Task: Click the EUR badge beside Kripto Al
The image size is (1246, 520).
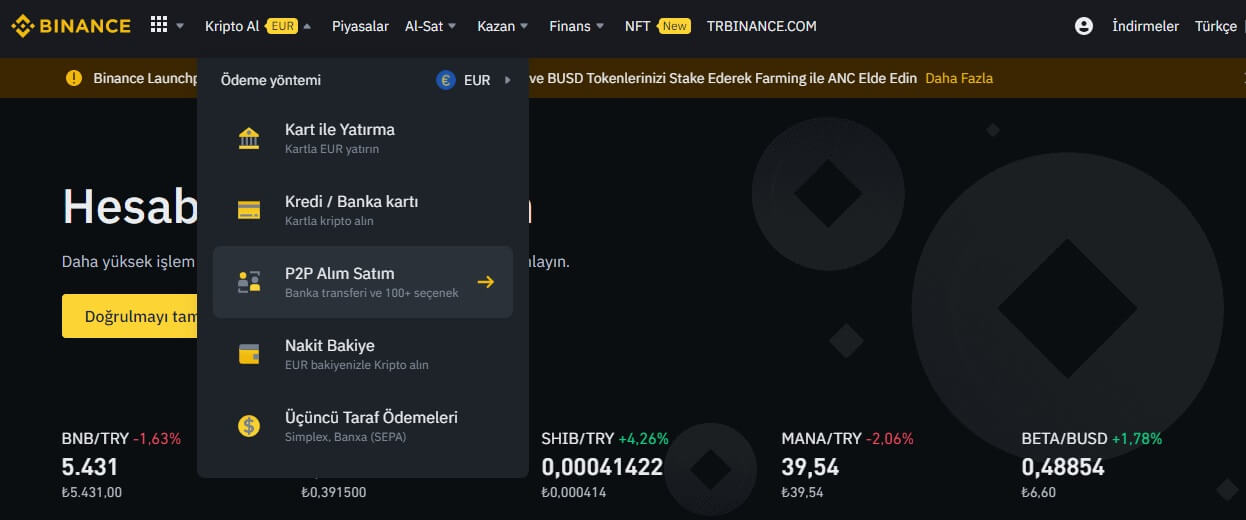Action: 282,26
